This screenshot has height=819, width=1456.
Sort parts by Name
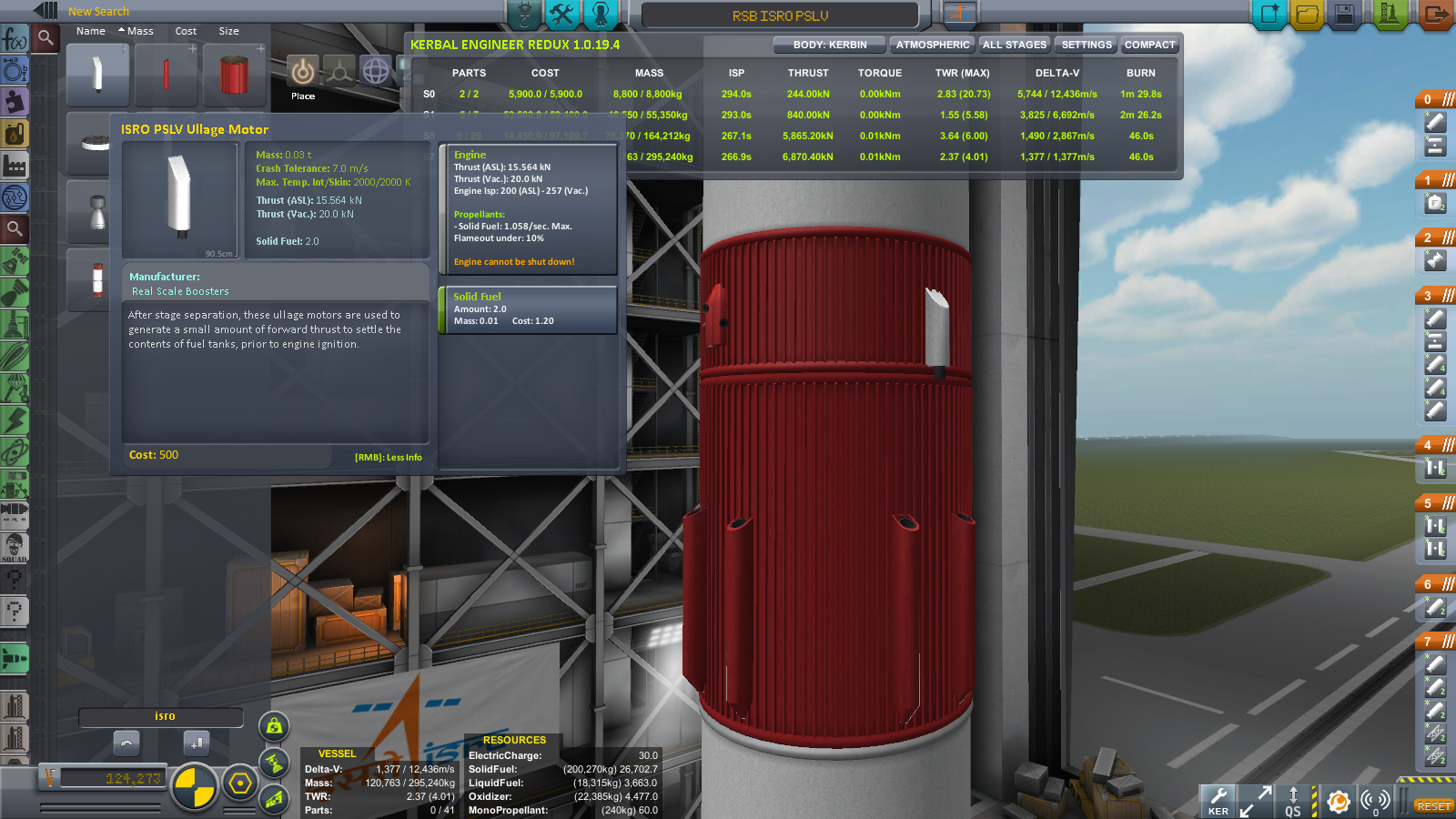[x=90, y=31]
